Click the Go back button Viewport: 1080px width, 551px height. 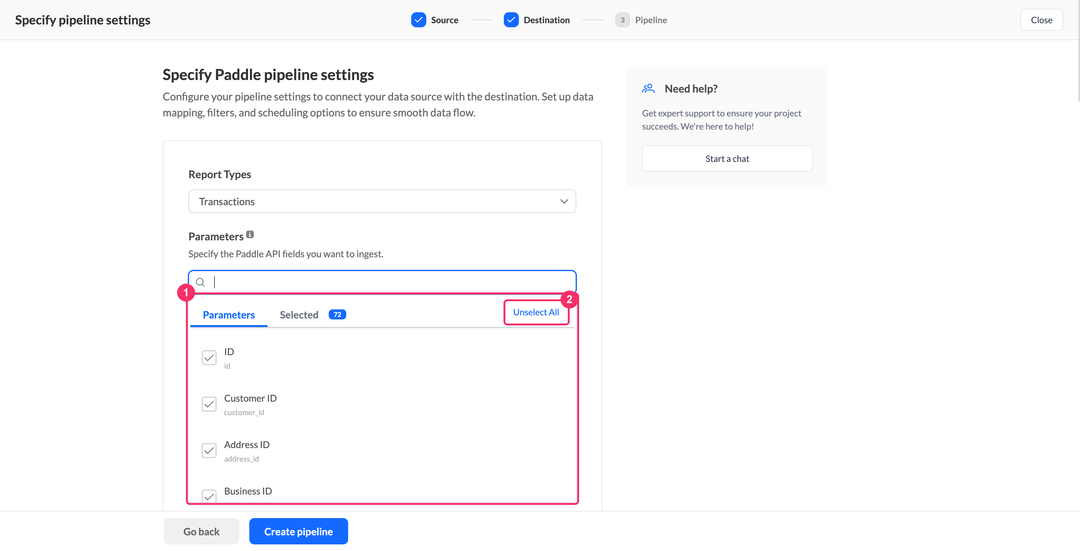(202, 532)
